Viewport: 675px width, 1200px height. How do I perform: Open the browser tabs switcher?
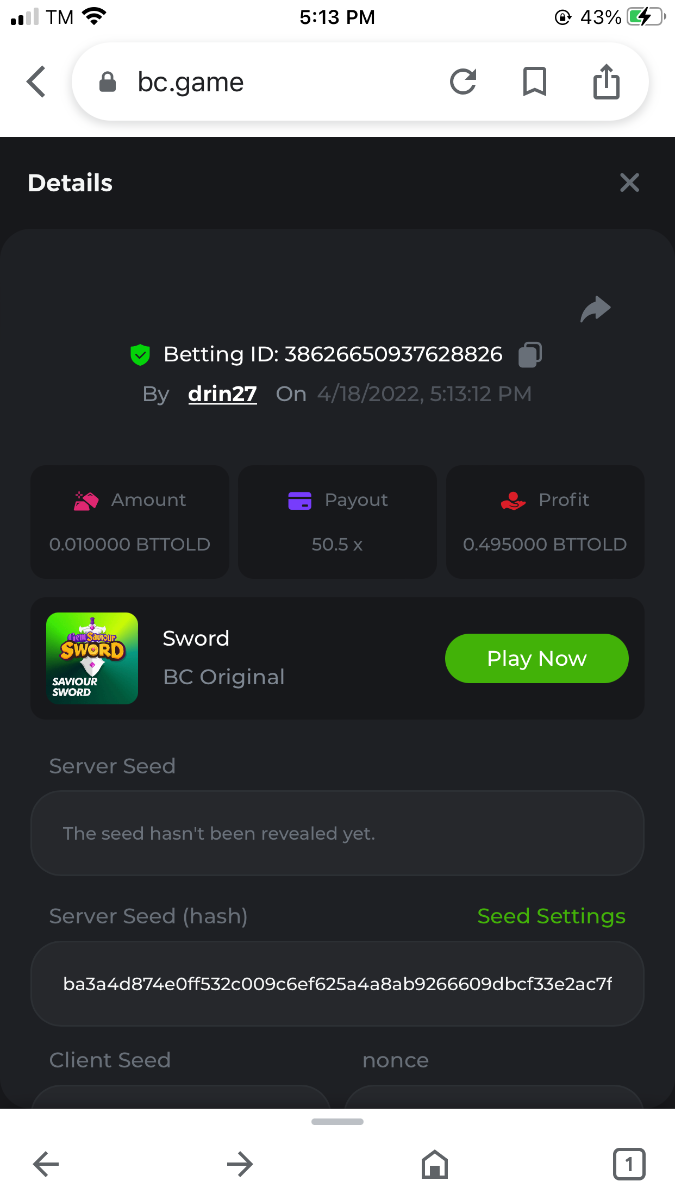coord(628,1163)
